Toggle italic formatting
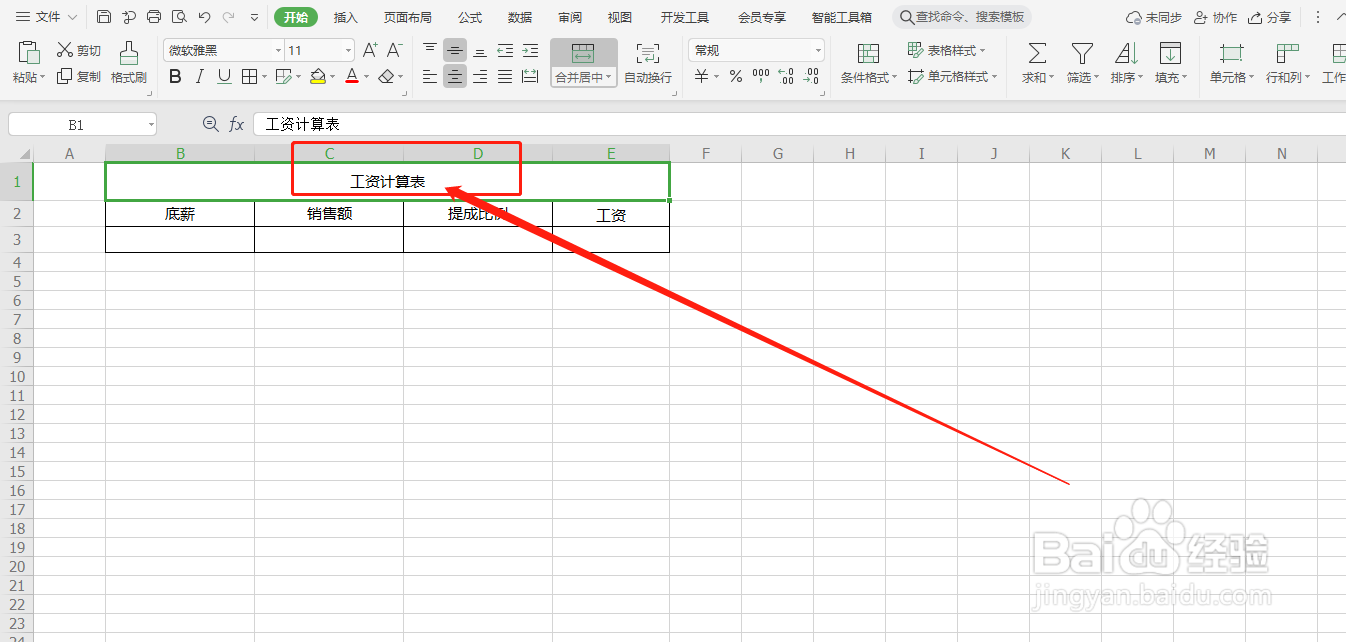The height and width of the screenshot is (642, 1346). [198, 76]
